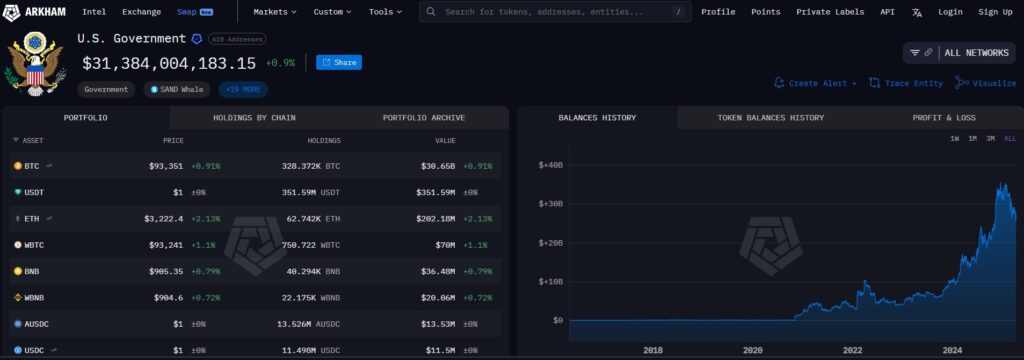
Task: Select the 1M chart range
Action: (x=972, y=139)
